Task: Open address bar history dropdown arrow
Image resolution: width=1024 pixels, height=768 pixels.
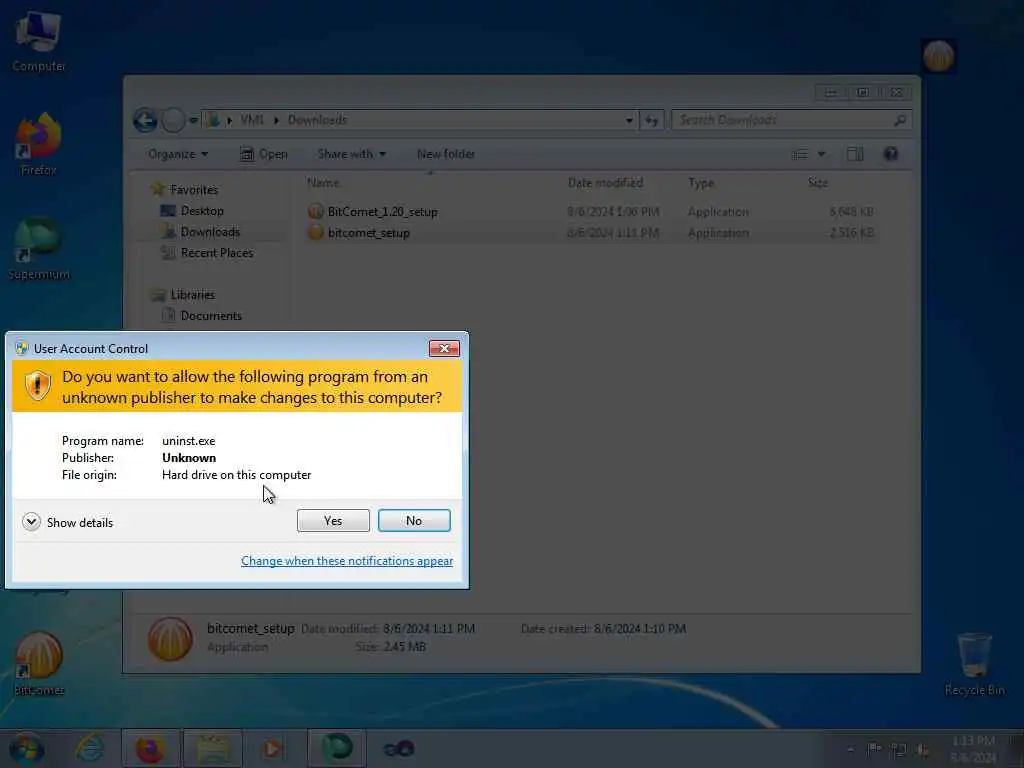Action: pyautogui.click(x=629, y=120)
